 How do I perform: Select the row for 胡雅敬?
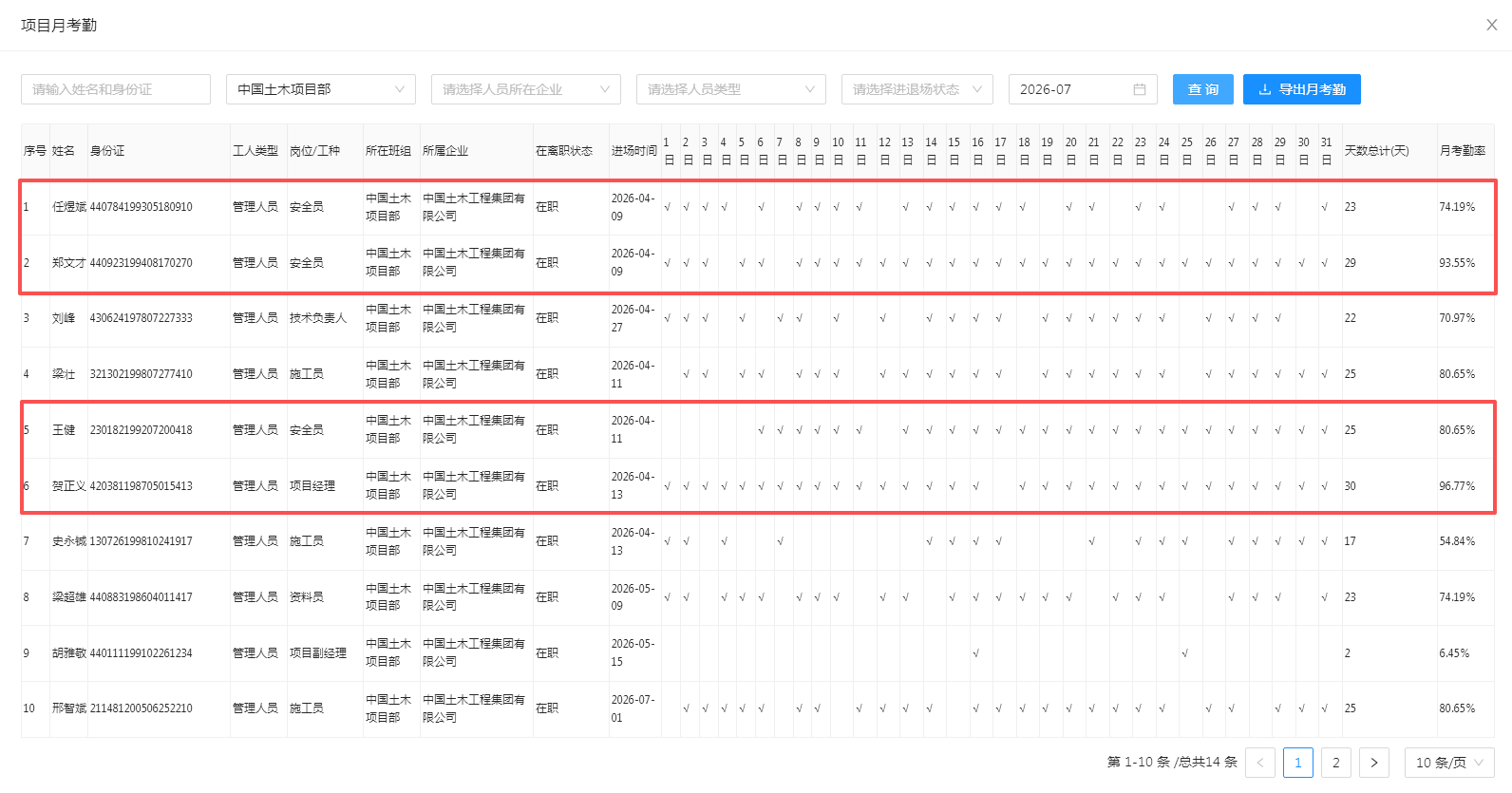tap(758, 653)
